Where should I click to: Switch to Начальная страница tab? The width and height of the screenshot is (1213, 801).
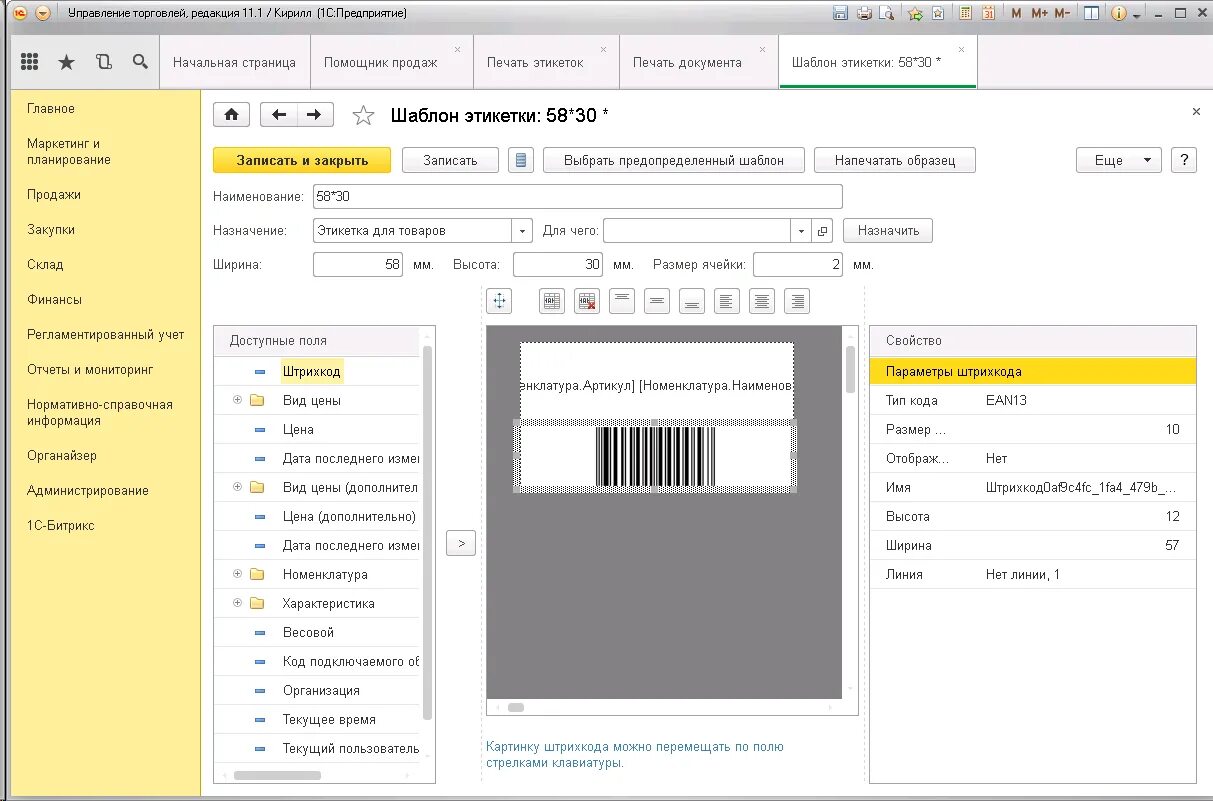tap(234, 62)
